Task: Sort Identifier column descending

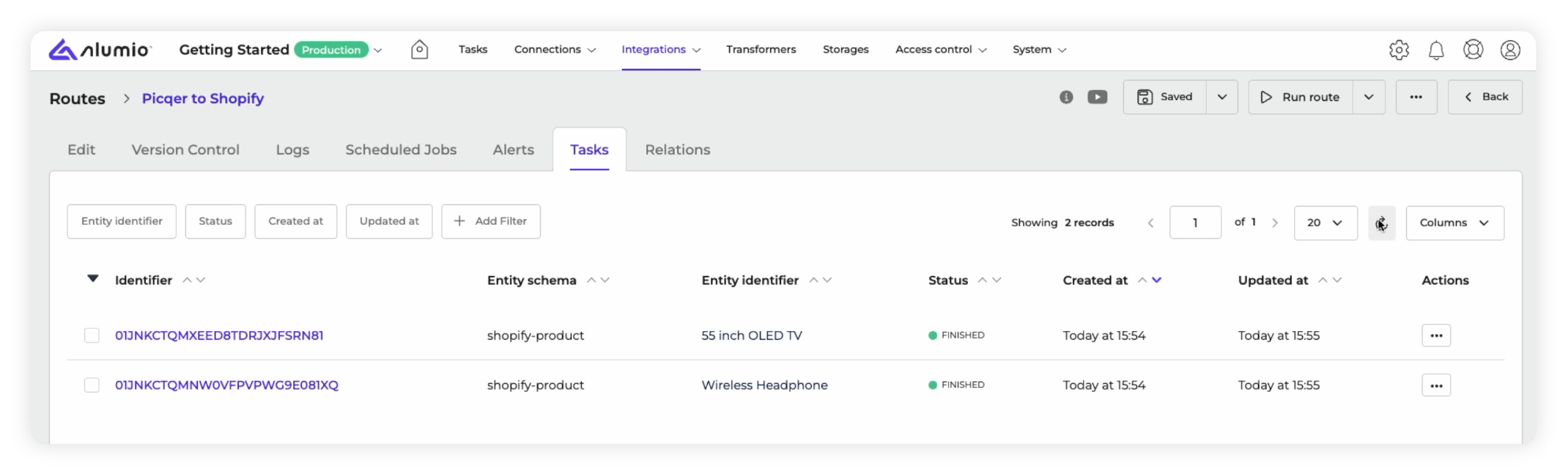Action: (x=201, y=280)
